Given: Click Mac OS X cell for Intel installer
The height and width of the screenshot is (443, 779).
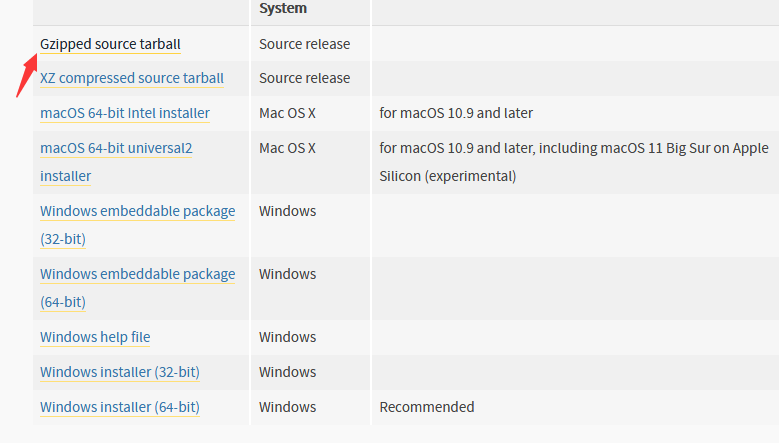Looking at the screenshot, I should pos(287,113).
